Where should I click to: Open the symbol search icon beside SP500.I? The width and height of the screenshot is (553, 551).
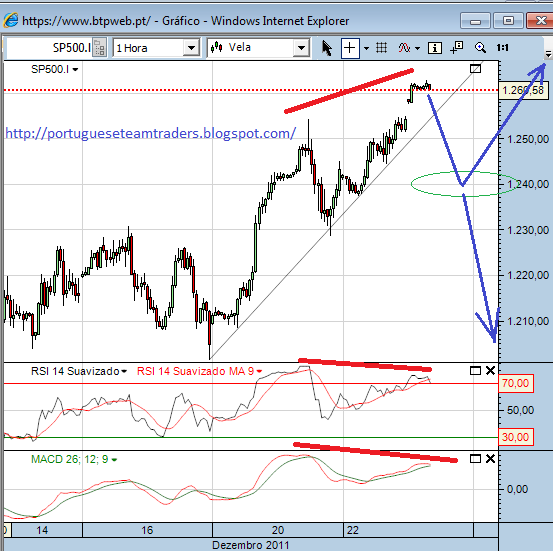point(99,48)
